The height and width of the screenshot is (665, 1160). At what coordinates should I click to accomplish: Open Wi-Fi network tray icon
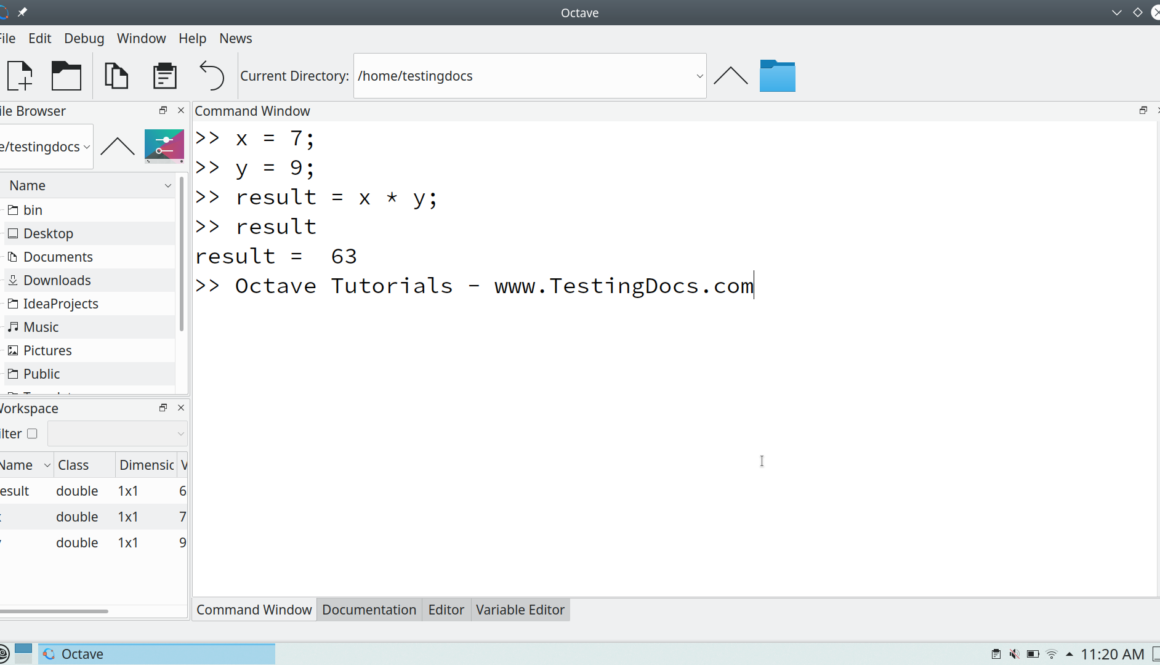point(1051,654)
